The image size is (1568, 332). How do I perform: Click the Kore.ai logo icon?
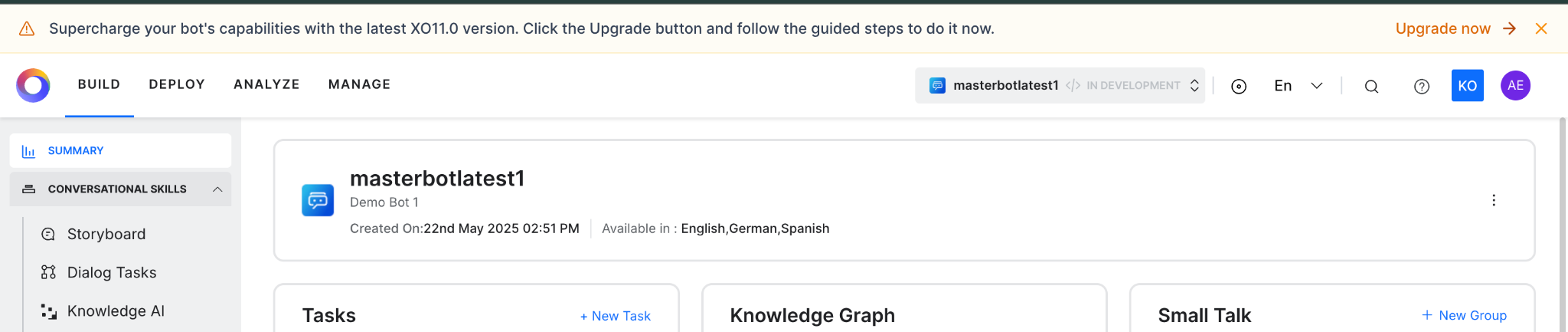pos(33,85)
